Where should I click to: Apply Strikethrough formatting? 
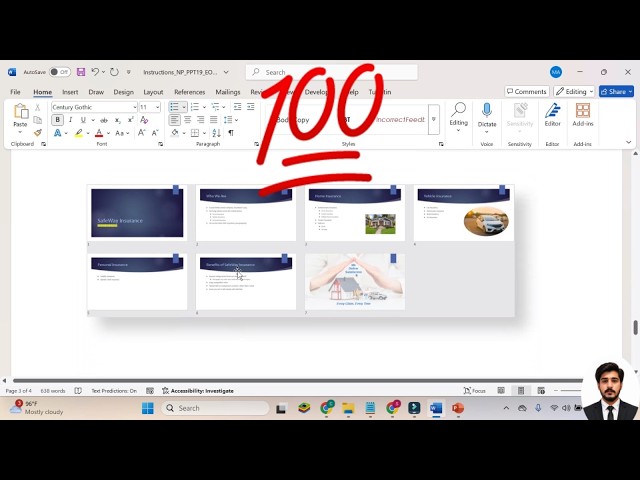pyautogui.click(x=104, y=120)
